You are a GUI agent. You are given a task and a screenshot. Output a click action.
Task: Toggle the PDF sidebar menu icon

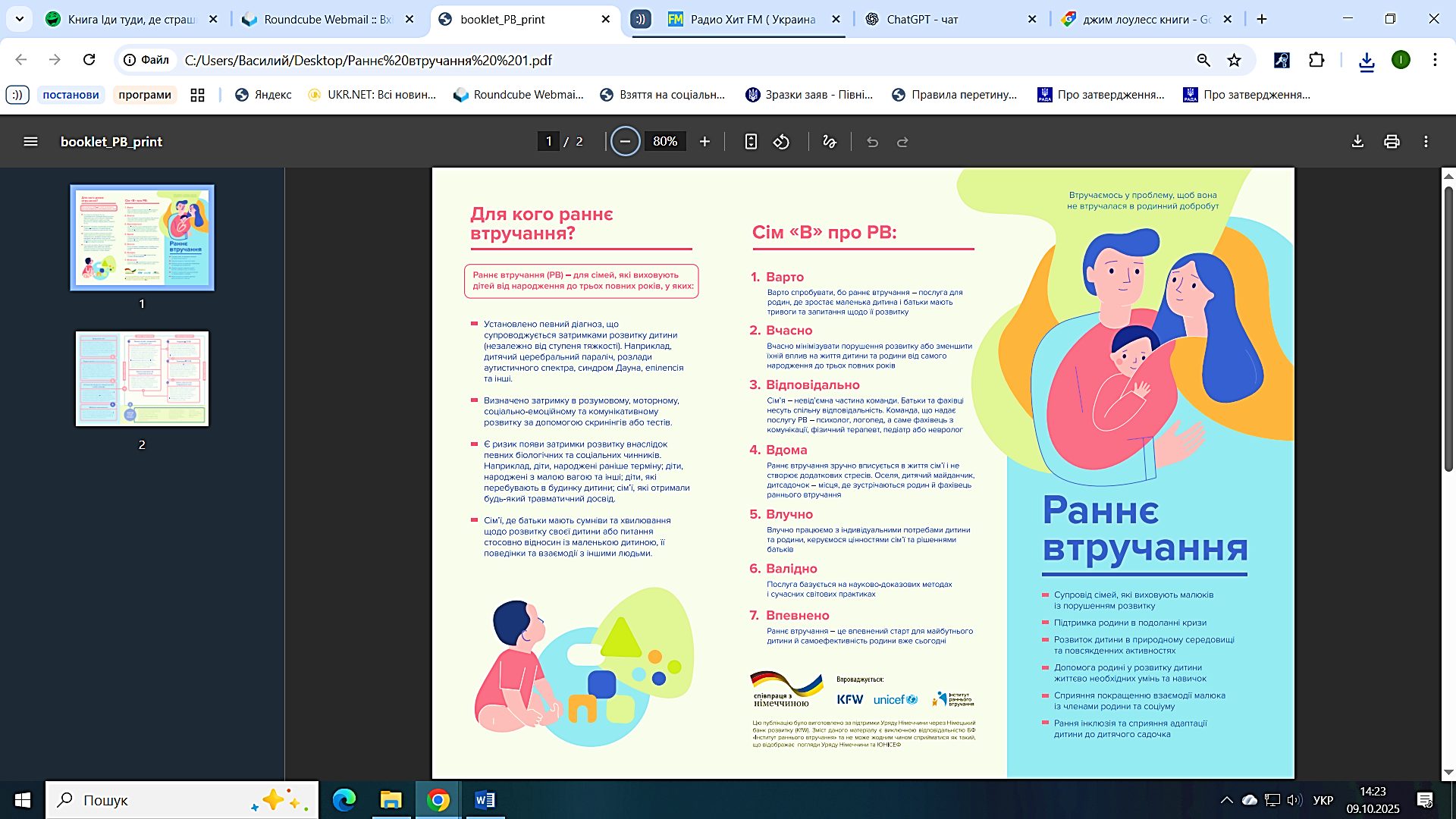[30, 142]
